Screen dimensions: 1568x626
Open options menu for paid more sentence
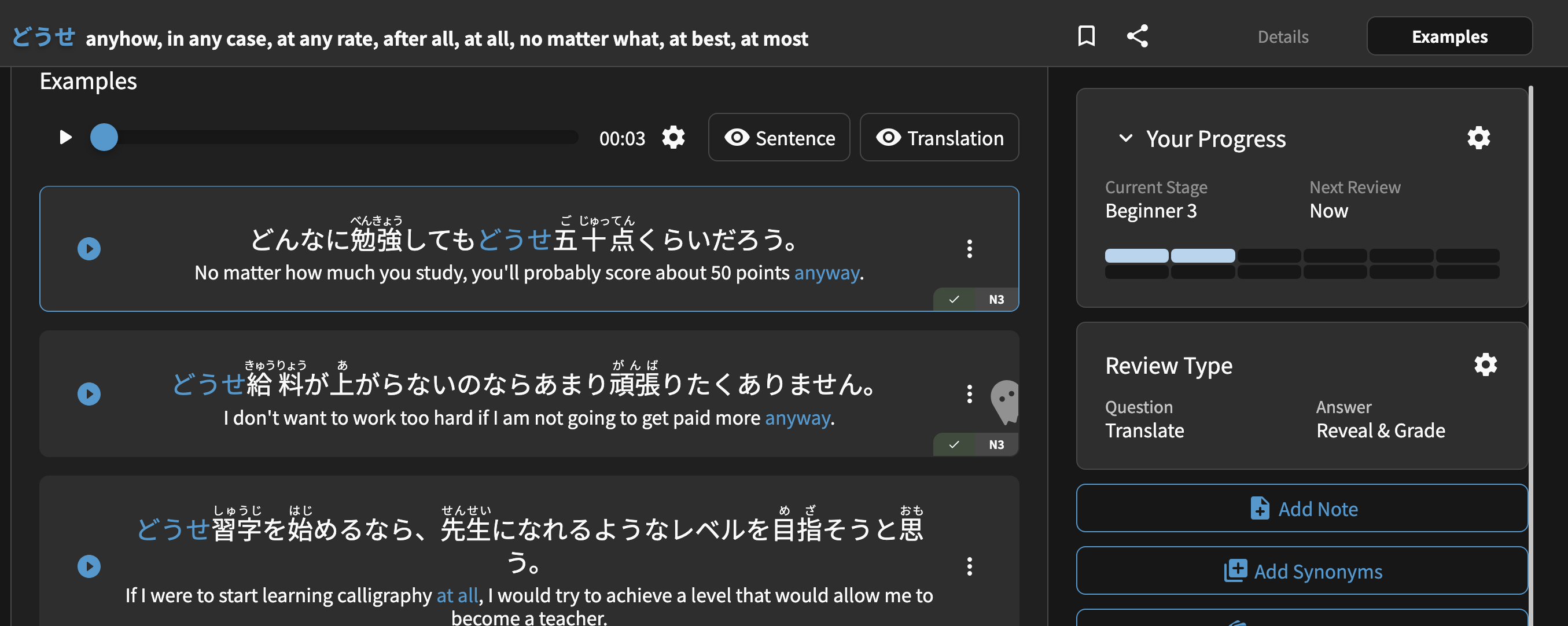pyautogui.click(x=970, y=394)
